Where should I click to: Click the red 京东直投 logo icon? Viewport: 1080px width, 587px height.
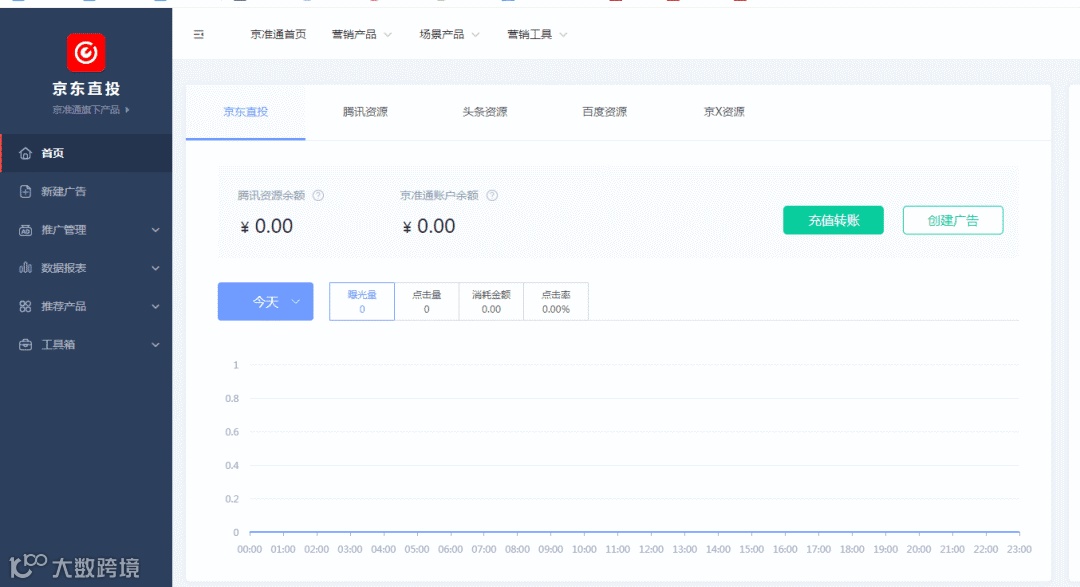86,52
